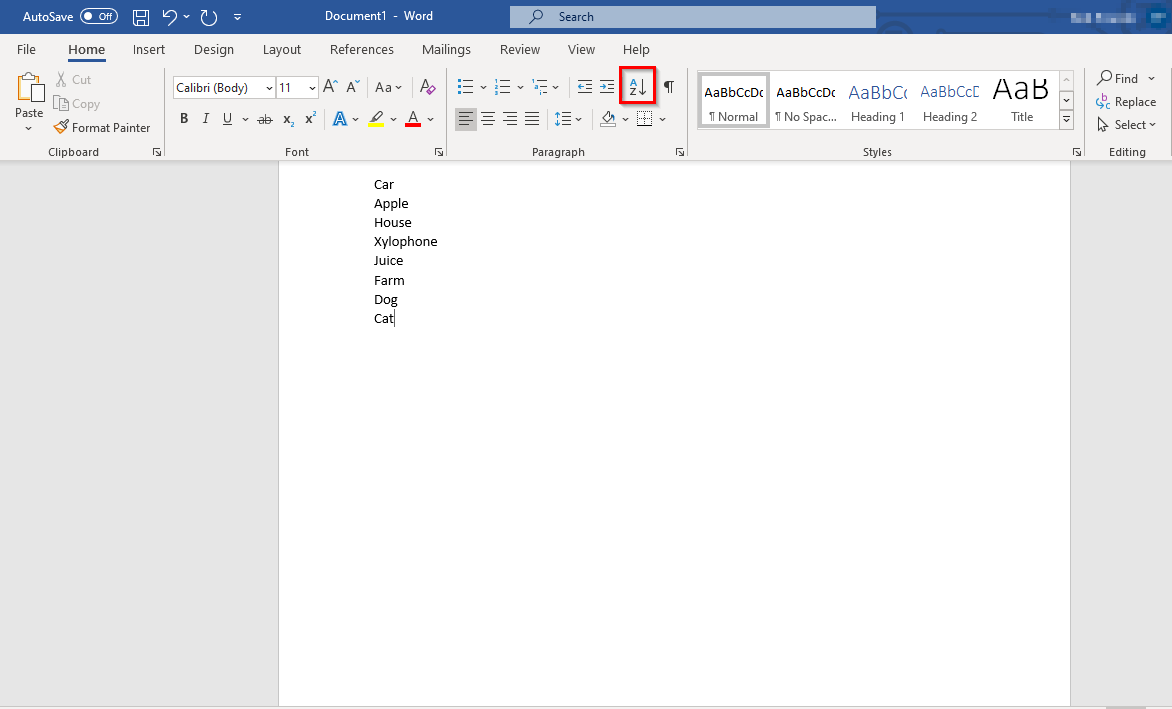Click the Center alignment icon
Viewport: 1172px width, 709px height.
pyautogui.click(x=488, y=119)
